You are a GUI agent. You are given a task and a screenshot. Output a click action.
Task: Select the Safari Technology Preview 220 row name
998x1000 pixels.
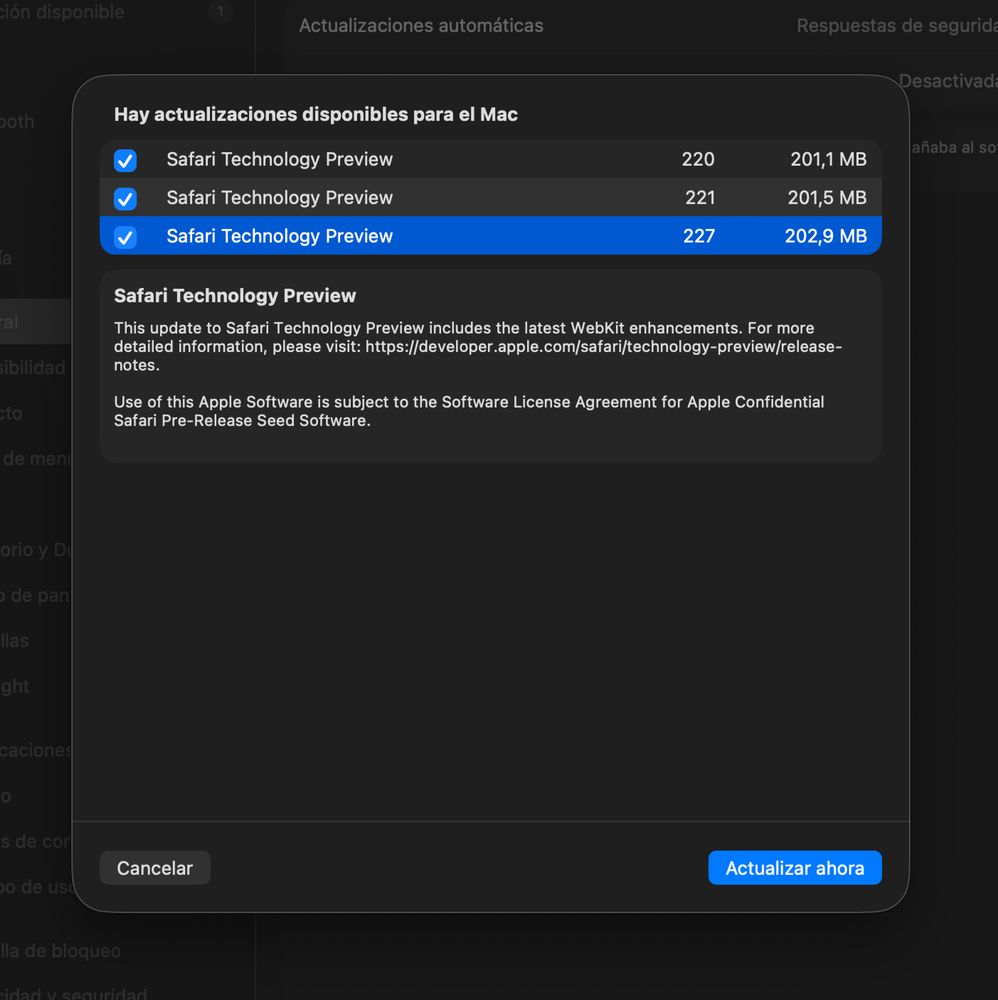tap(279, 159)
